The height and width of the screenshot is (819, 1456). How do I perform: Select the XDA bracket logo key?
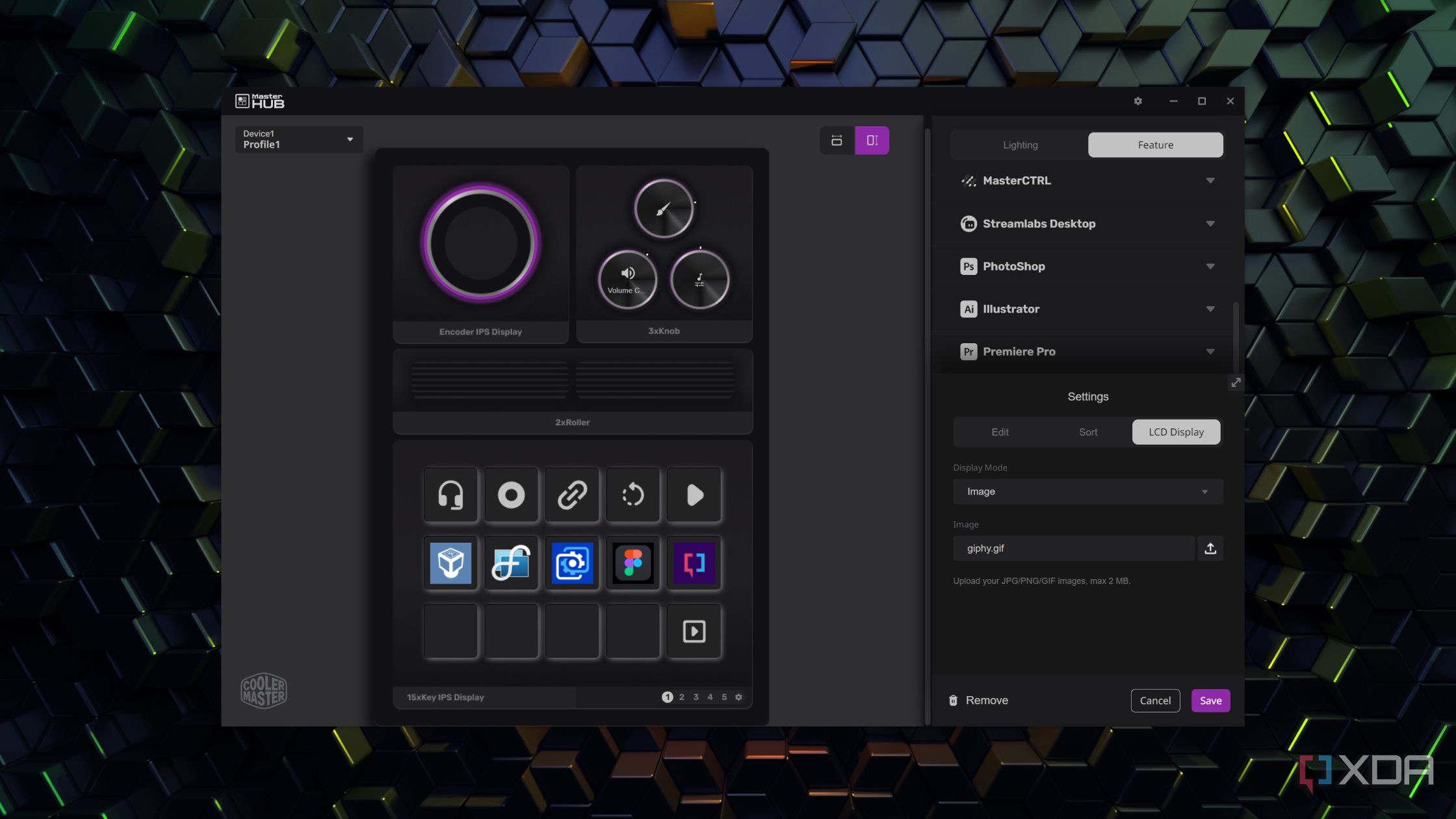click(x=694, y=563)
